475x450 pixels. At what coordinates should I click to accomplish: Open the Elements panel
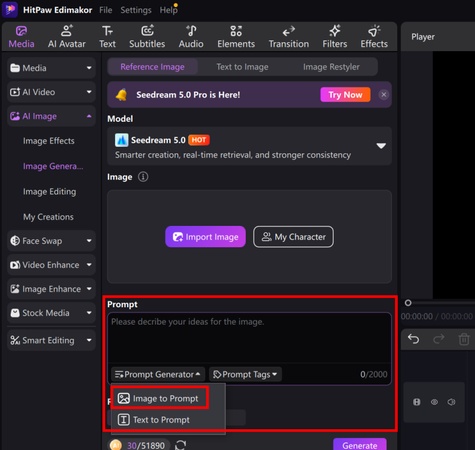pyautogui.click(x=236, y=37)
